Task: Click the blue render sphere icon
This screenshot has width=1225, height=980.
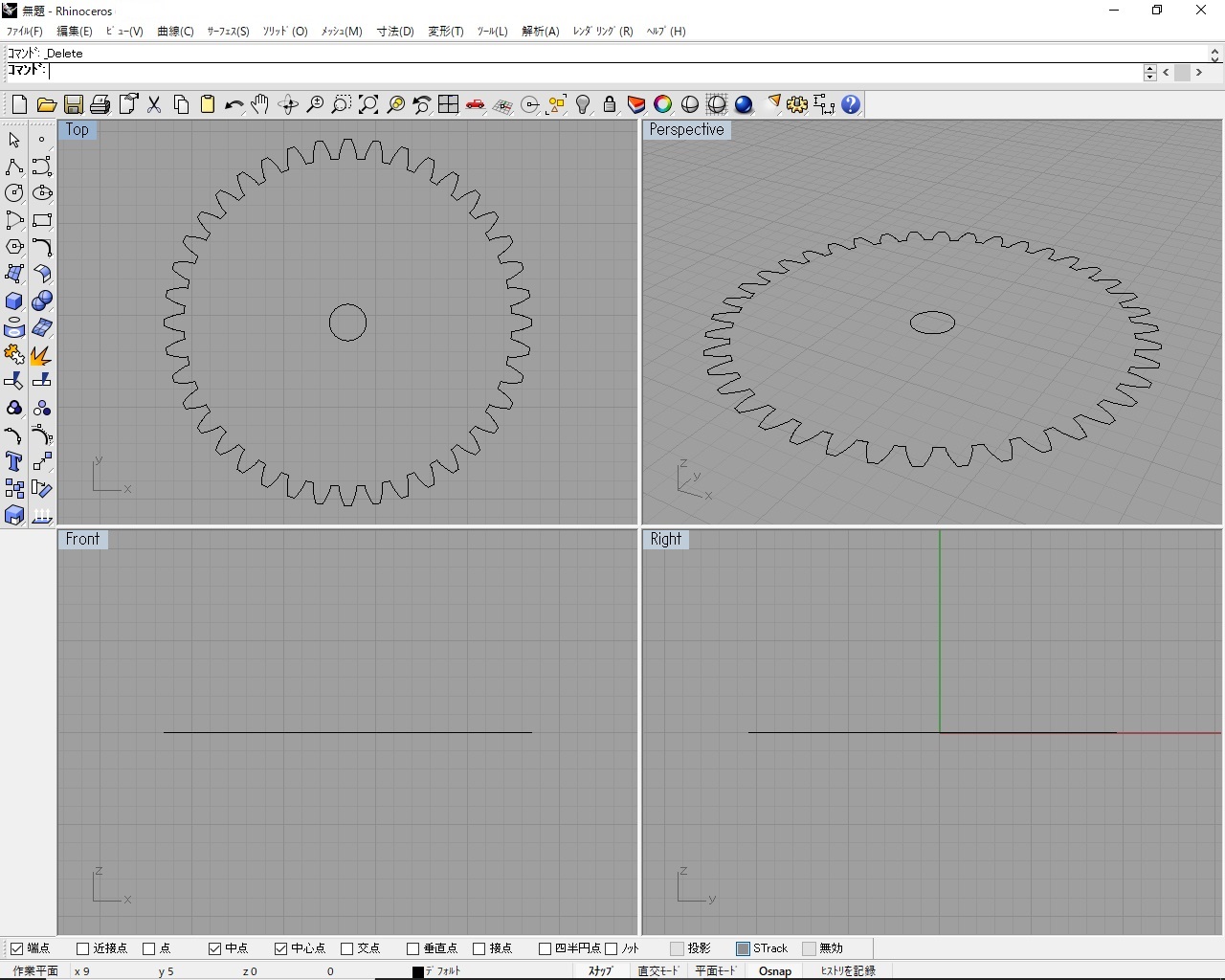Action: 744,104
